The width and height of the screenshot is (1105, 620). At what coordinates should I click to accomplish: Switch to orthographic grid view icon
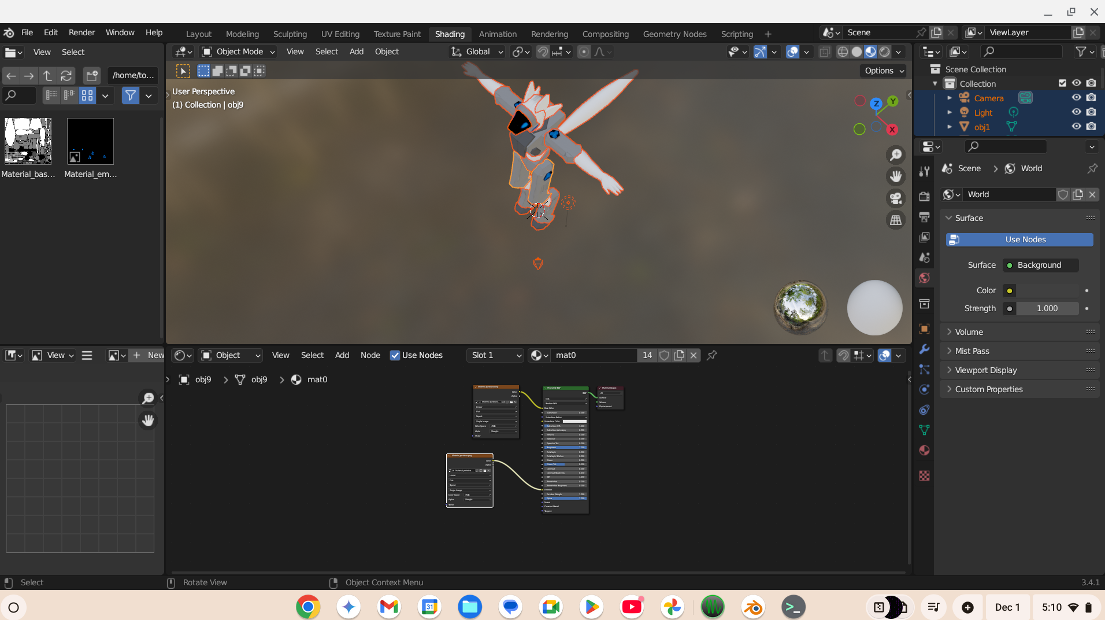click(896, 219)
